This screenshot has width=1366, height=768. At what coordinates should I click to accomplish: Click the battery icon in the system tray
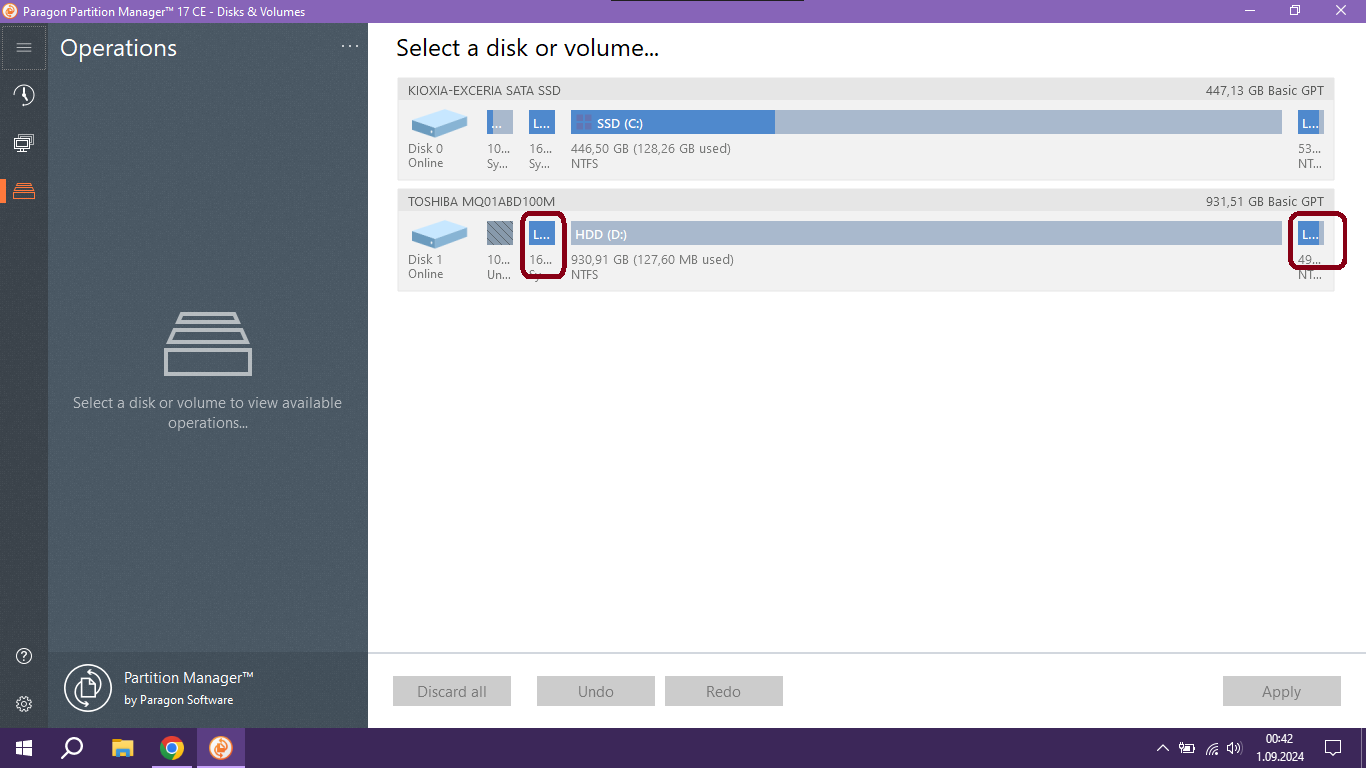pyautogui.click(x=1187, y=748)
